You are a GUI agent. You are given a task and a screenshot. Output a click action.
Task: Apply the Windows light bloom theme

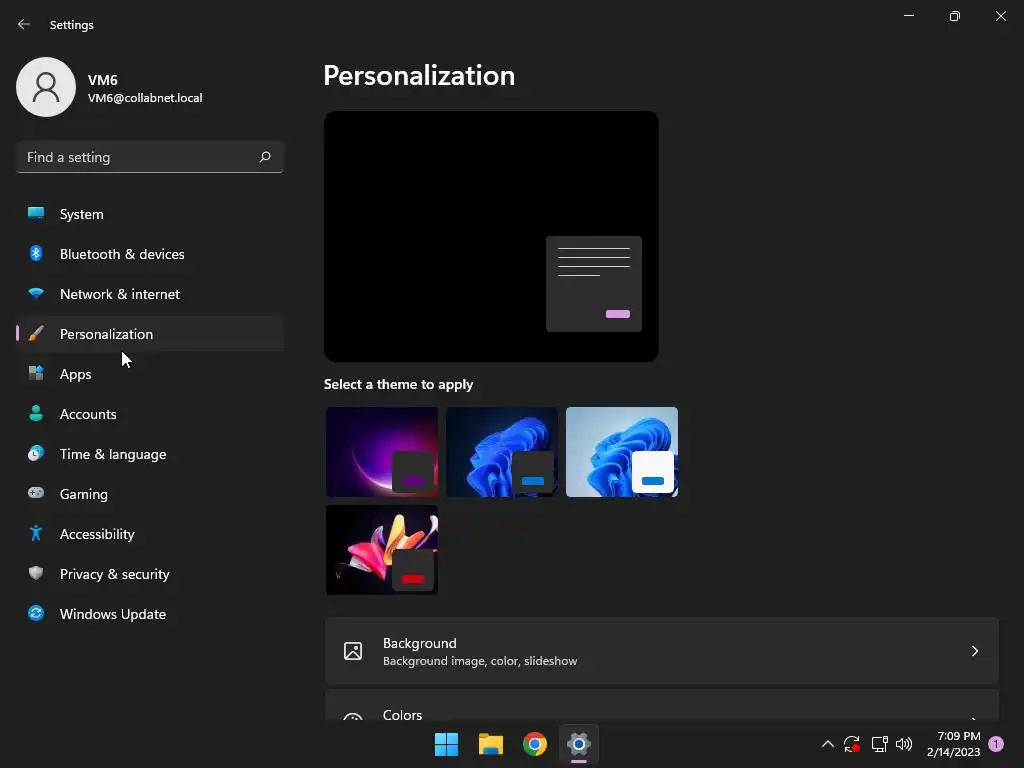click(622, 452)
